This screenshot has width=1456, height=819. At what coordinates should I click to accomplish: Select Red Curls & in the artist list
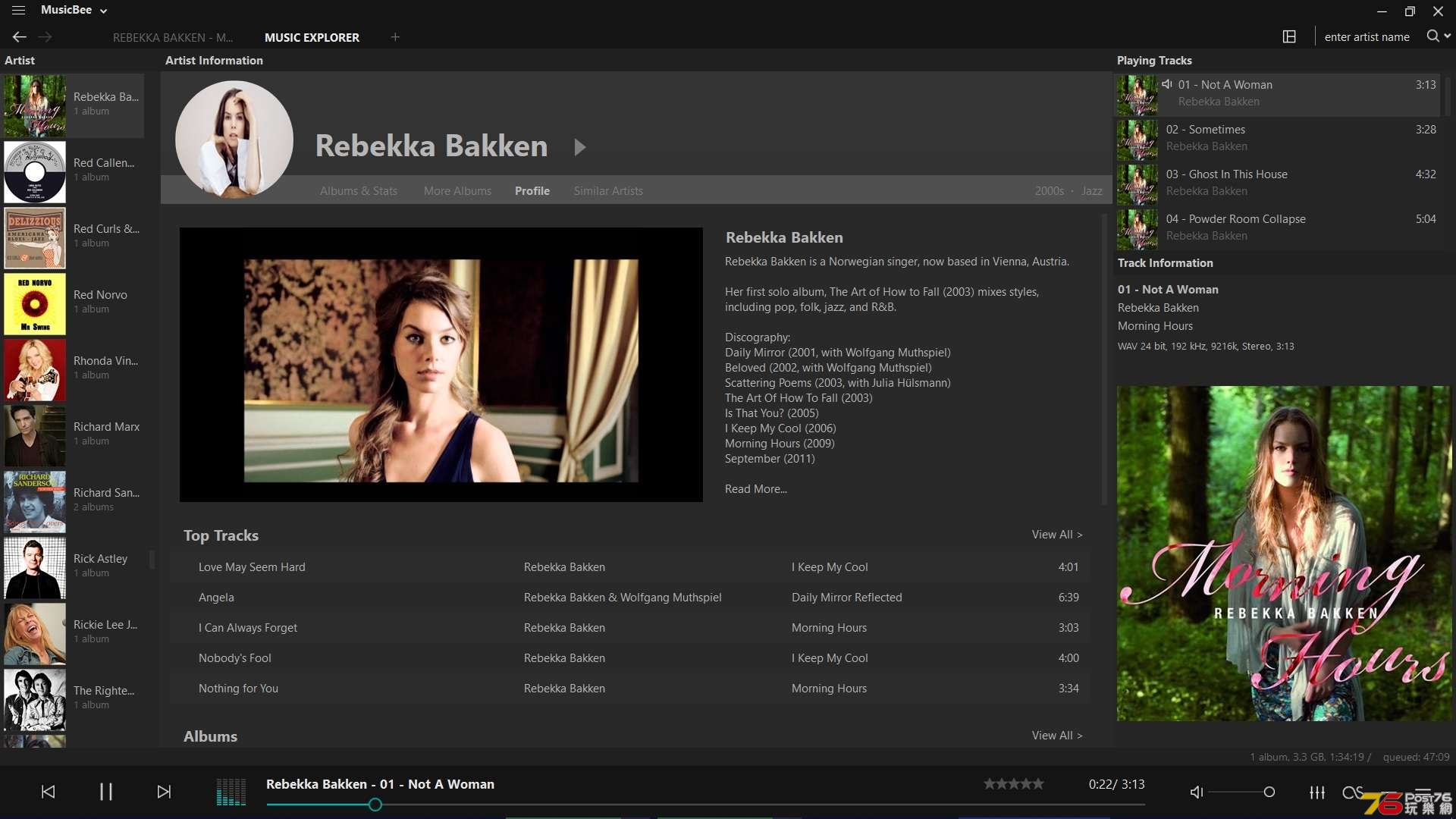tap(74, 237)
